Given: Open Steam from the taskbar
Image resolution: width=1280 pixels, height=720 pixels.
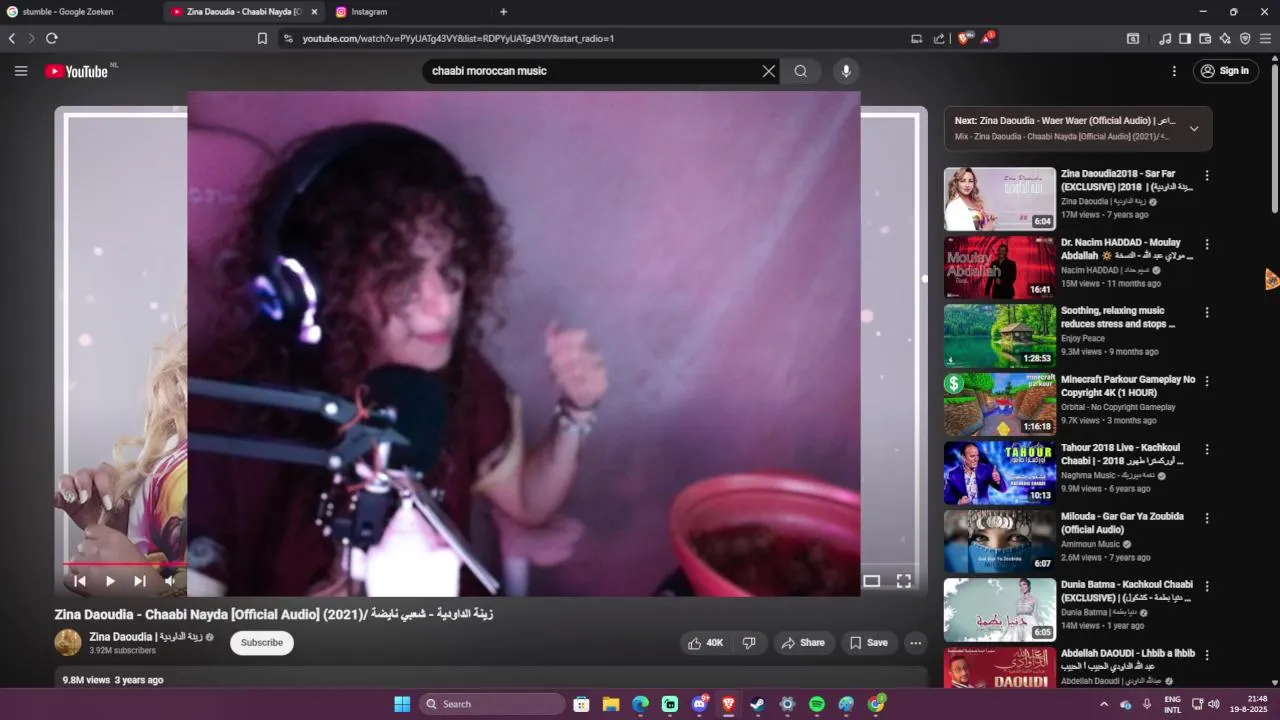Looking at the screenshot, I should tap(758, 704).
